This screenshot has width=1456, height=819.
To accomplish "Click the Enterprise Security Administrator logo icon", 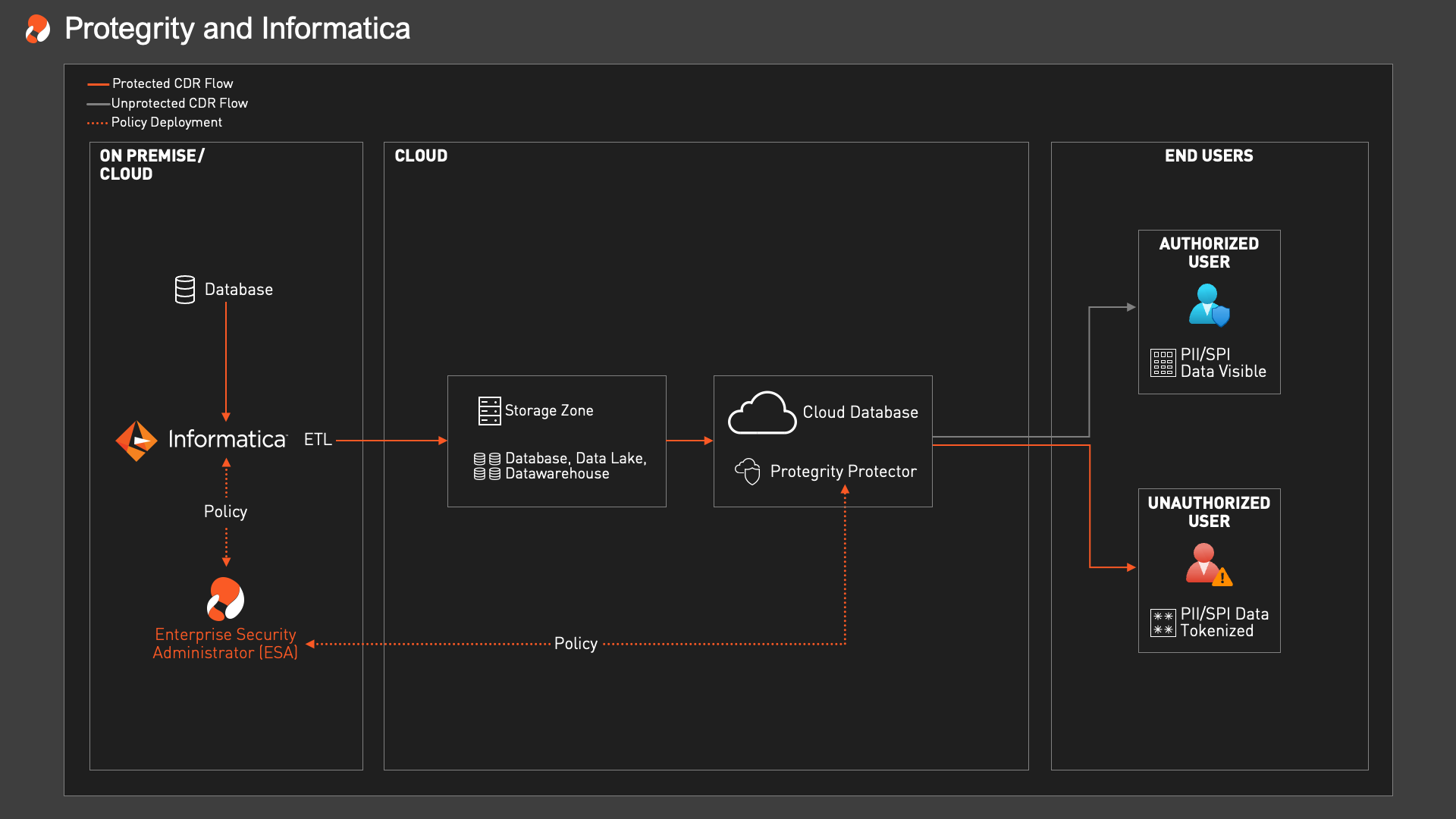I will point(226,599).
